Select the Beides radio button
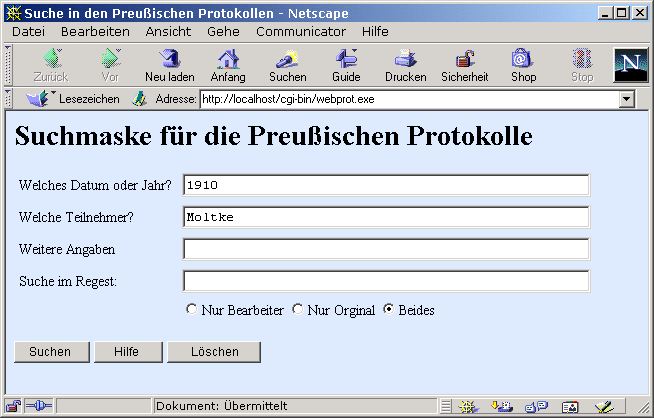Screen dimensions: 654x418 [388, 309]
